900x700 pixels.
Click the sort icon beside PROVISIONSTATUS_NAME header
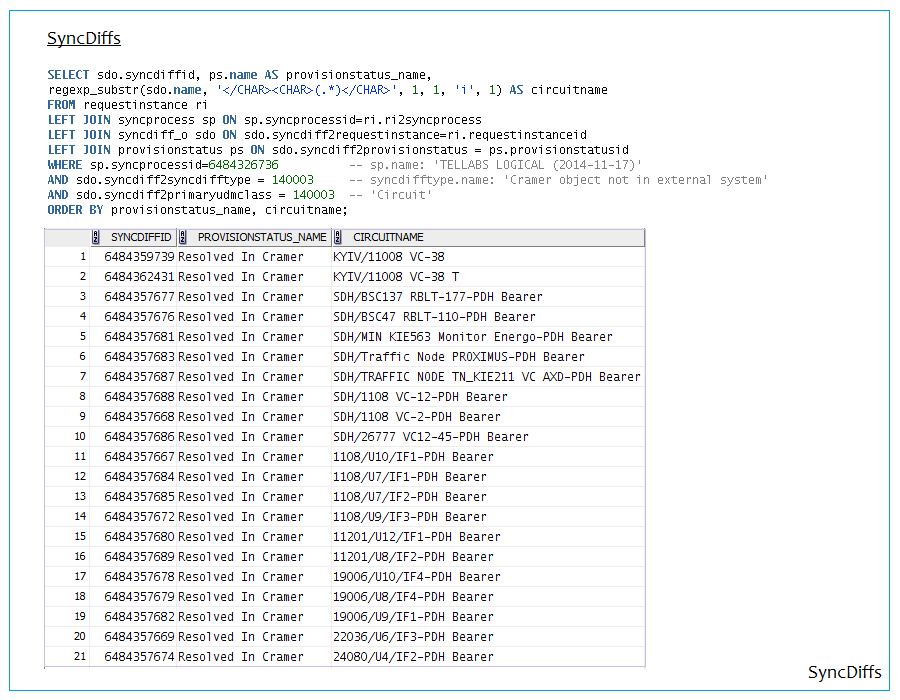[x=182, y=237]
